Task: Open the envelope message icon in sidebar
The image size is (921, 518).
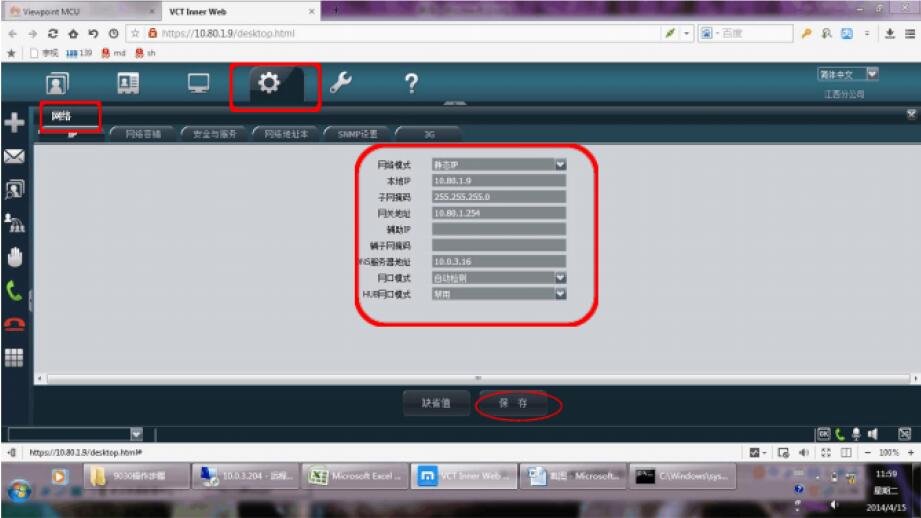Action: [x=15, y=156]
